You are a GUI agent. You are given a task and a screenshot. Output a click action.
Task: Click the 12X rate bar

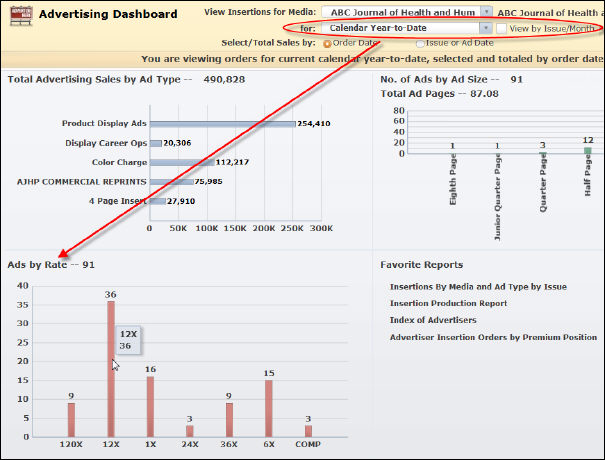111,369
